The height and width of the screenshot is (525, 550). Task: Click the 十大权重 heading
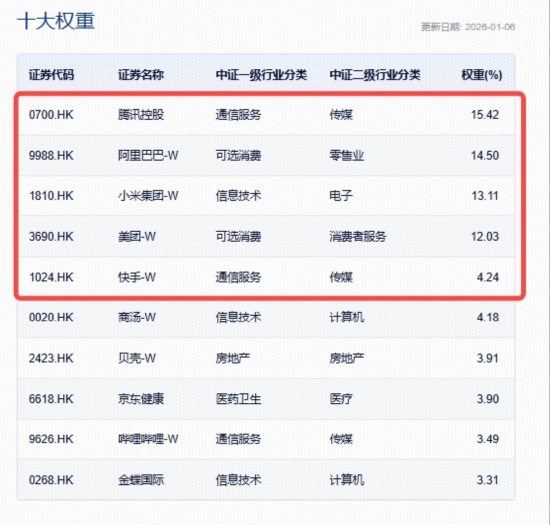tap(56, 21)
